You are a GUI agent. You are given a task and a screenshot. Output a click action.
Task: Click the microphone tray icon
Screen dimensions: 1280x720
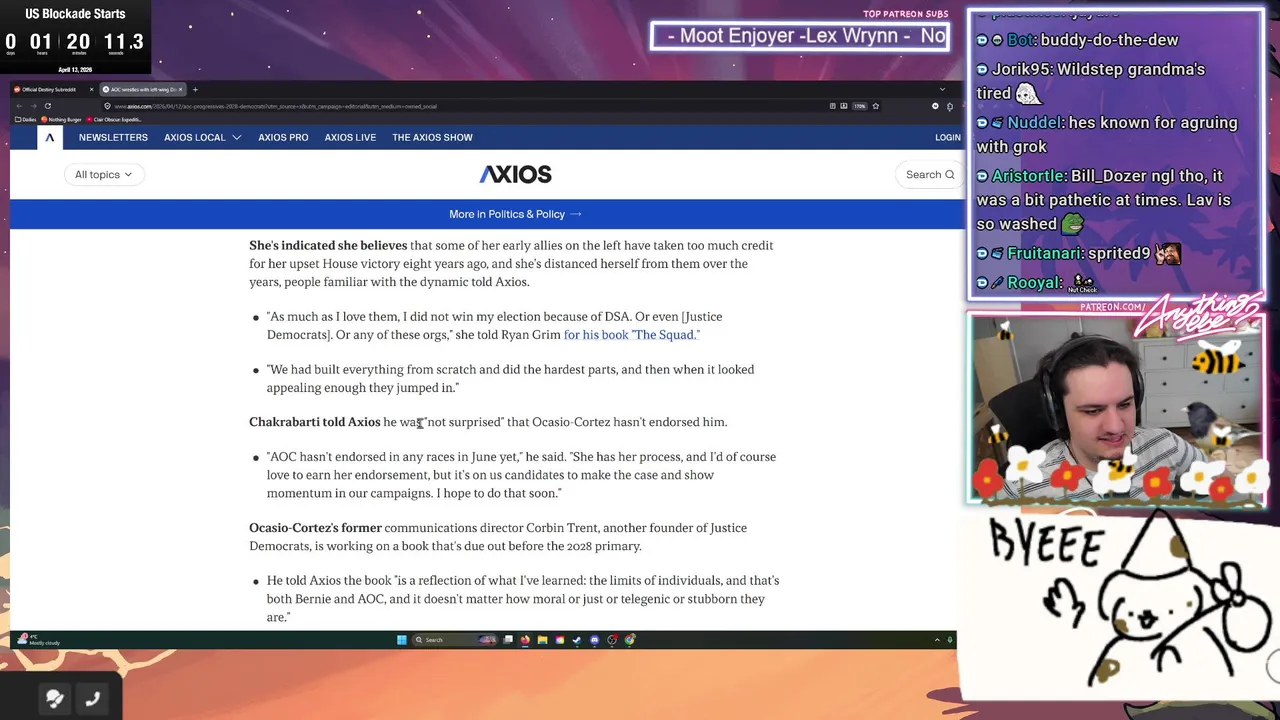(x=949, y=640)
